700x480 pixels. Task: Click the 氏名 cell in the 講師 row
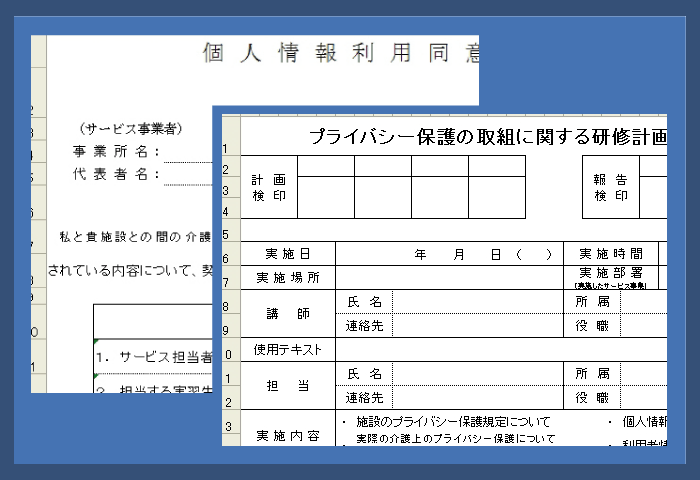point(364,301)
